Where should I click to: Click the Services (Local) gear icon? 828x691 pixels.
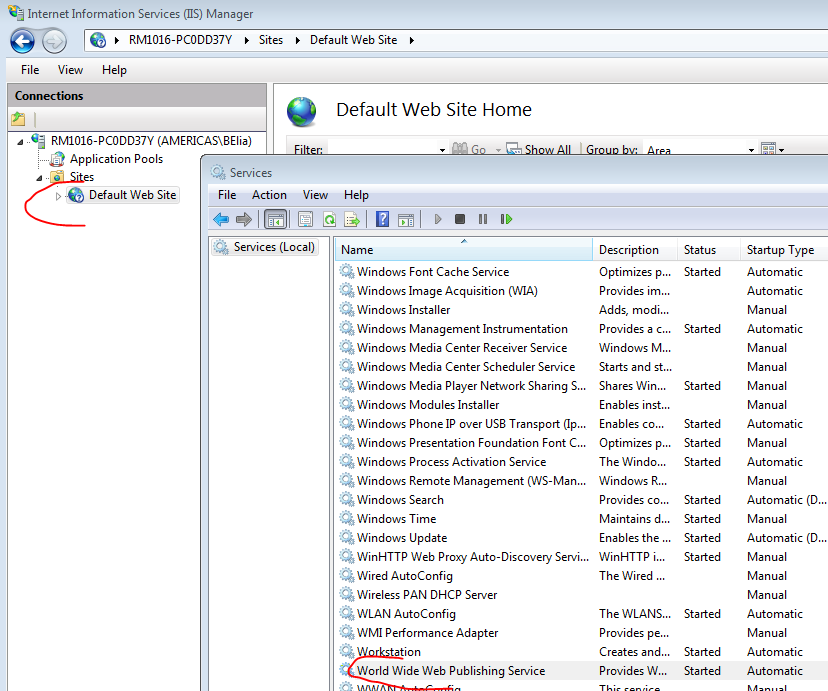coord(221,247)
